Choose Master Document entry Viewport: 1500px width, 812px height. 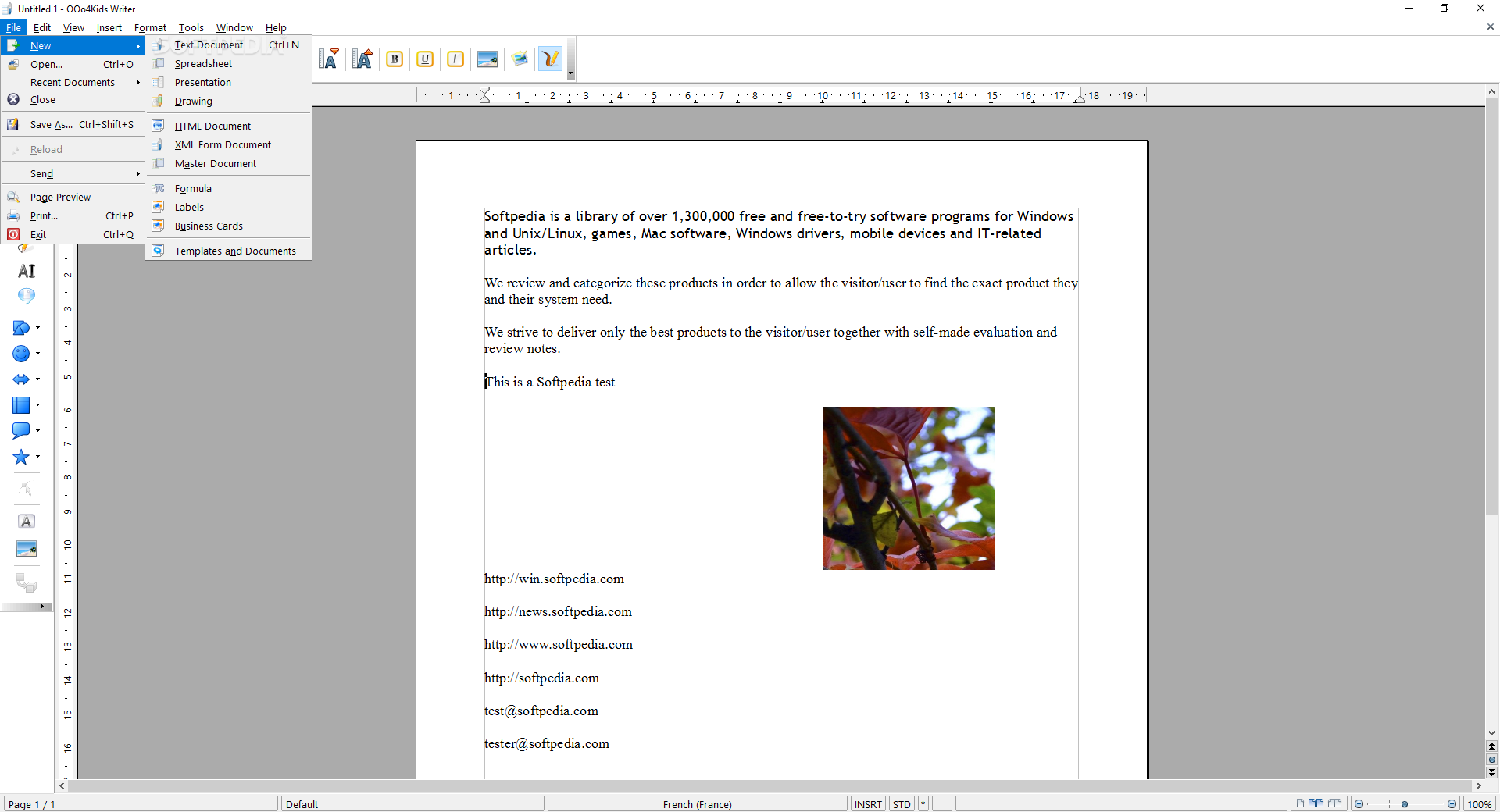(228, 164)
